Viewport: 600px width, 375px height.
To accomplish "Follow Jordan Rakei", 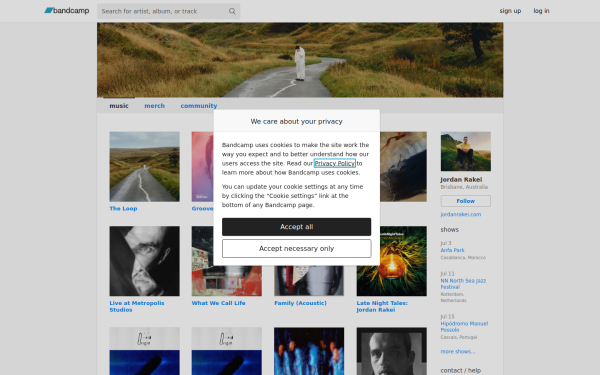I will pyautogui.click(x=466, y=201).
